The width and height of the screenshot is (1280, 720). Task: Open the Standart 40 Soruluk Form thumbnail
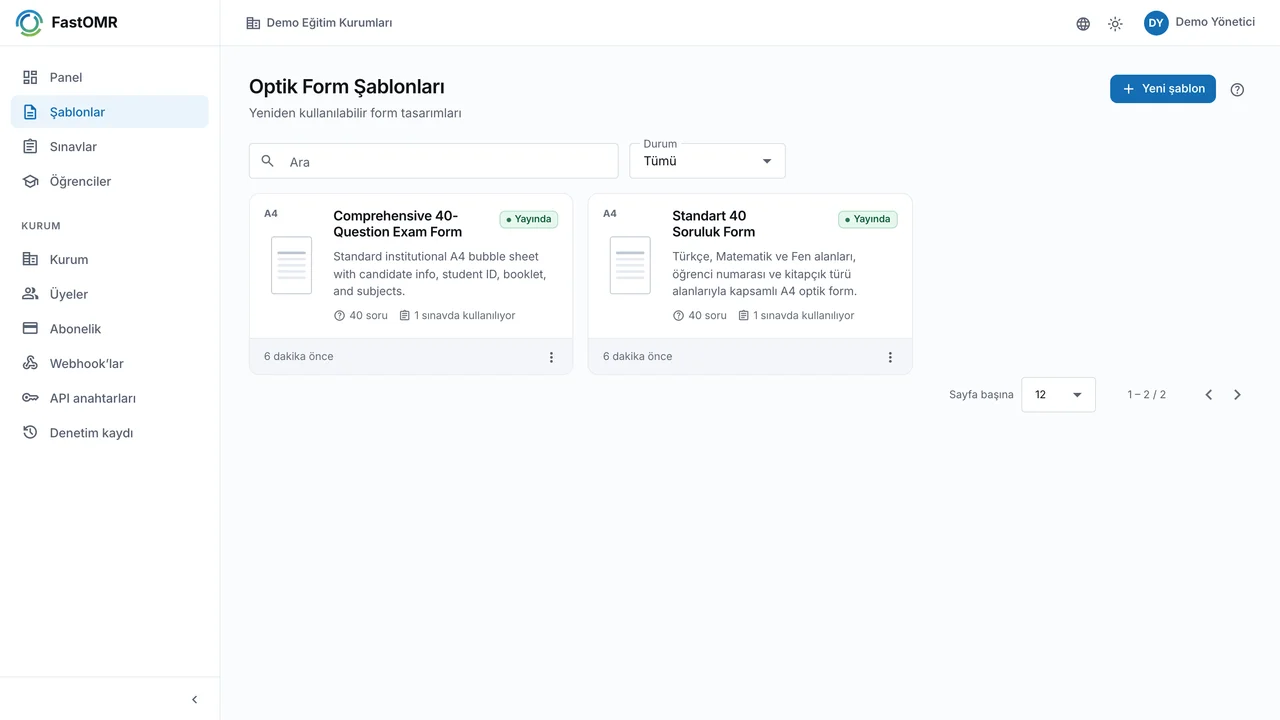point(630,265)
